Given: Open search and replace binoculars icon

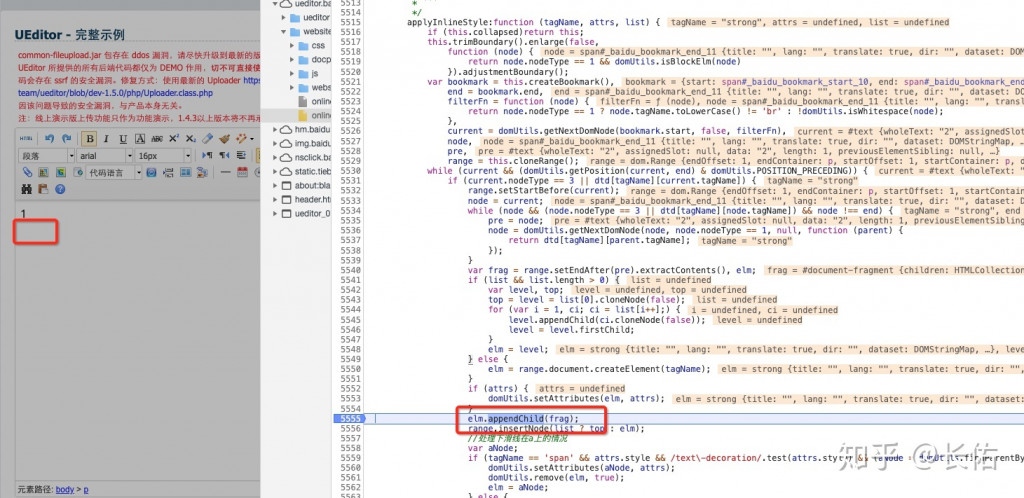Looking at the screenshot, I should pos(26,189).
